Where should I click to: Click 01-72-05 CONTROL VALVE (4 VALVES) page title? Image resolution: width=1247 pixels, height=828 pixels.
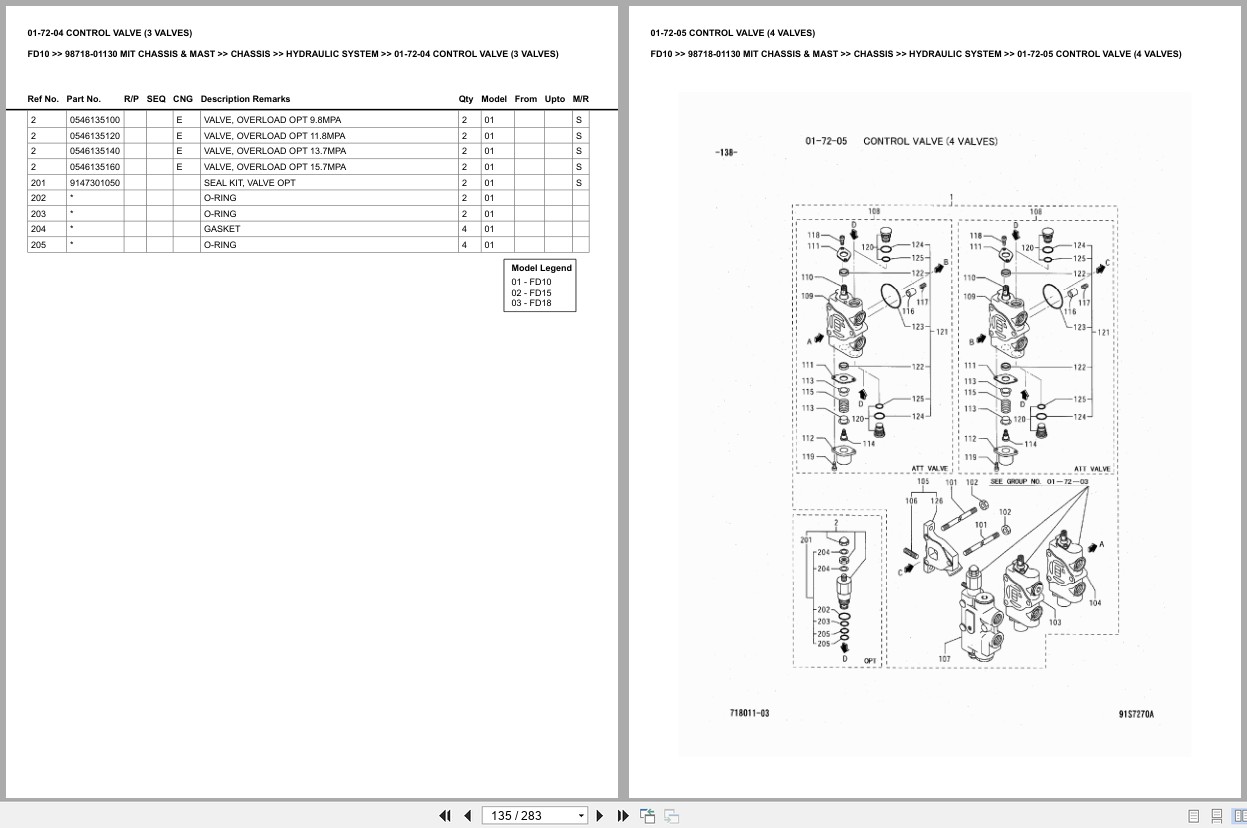[x=732, y=33]
